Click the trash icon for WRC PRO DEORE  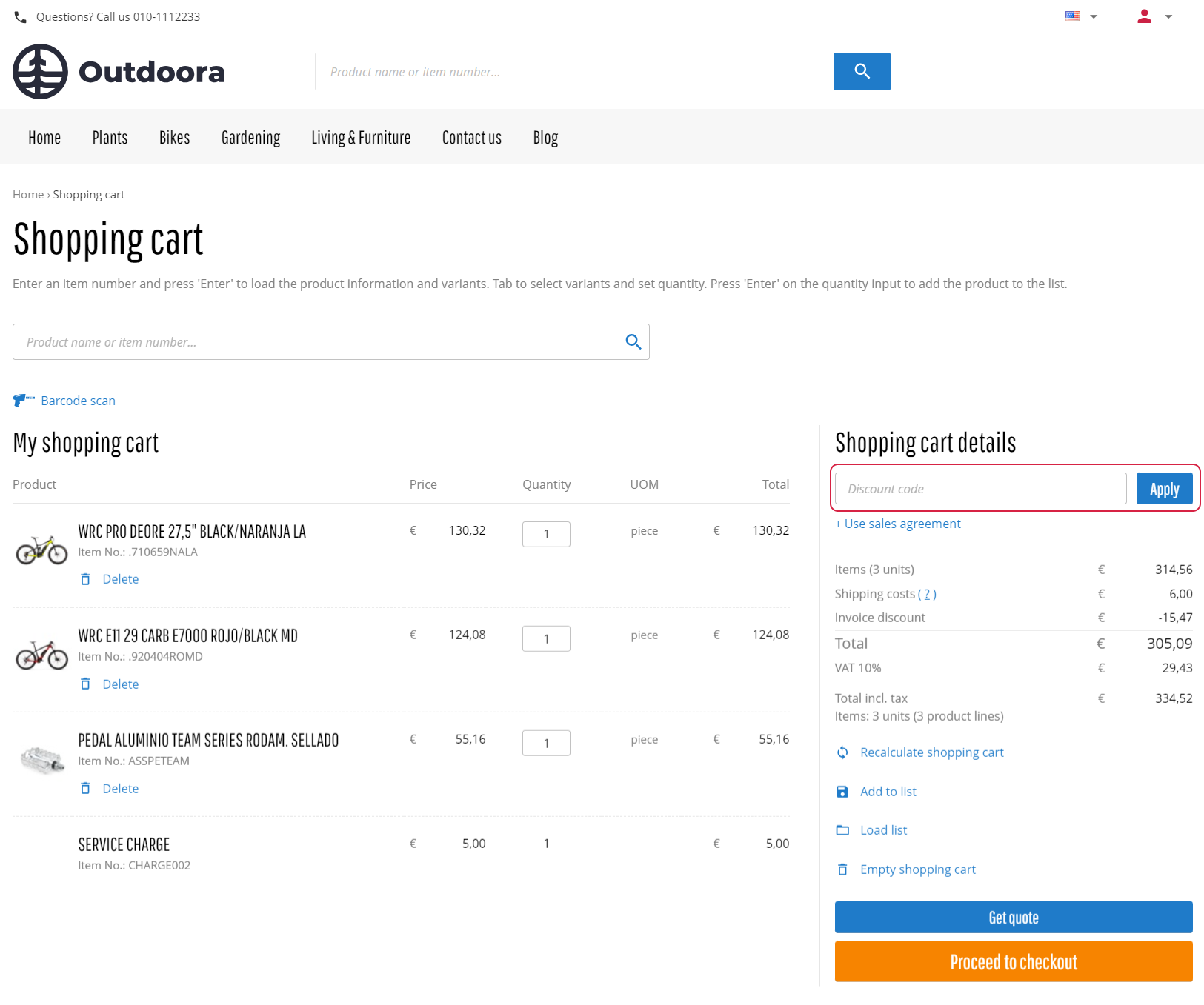(85, 579)
